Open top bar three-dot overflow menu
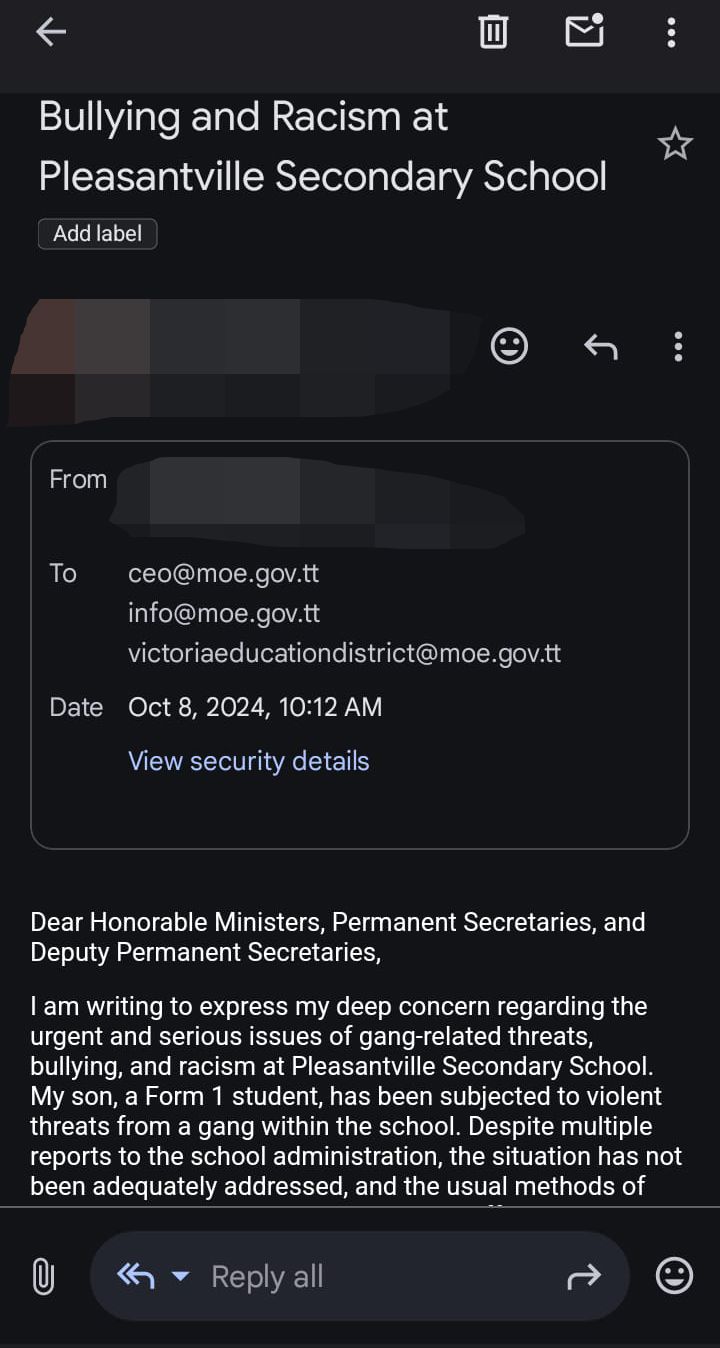720x1348 pixels. pyautogui.click(x=671, y=32)
